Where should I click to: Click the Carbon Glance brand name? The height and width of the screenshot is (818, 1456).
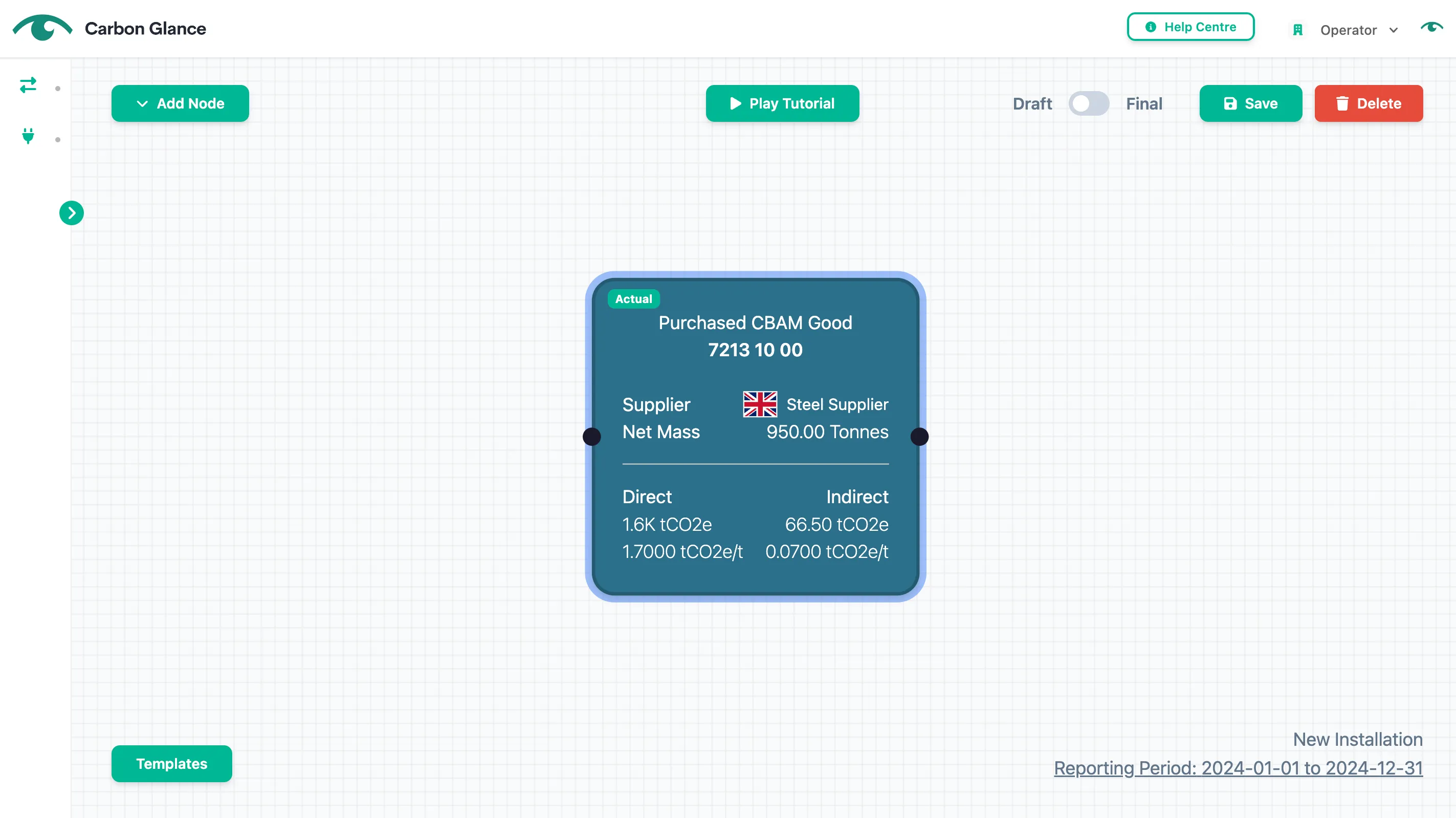pos(145,28)
